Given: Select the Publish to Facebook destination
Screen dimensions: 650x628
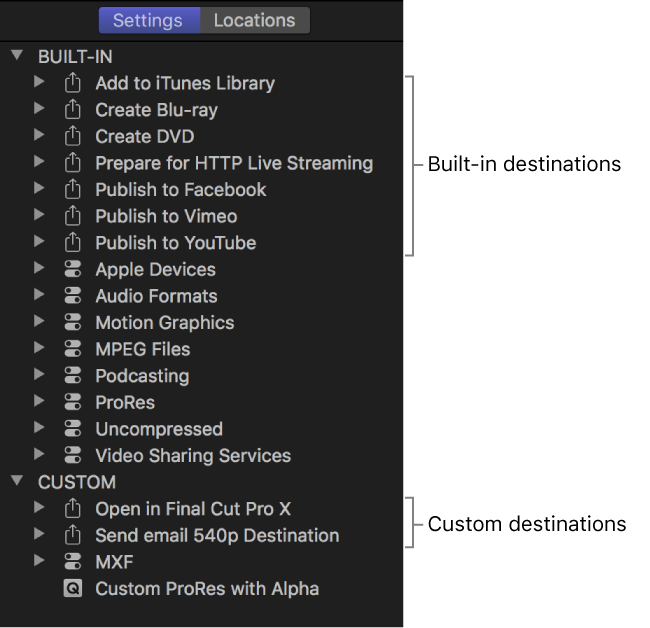Looking at the screenshot, I should pyautogui.click(x=181, y=190).
